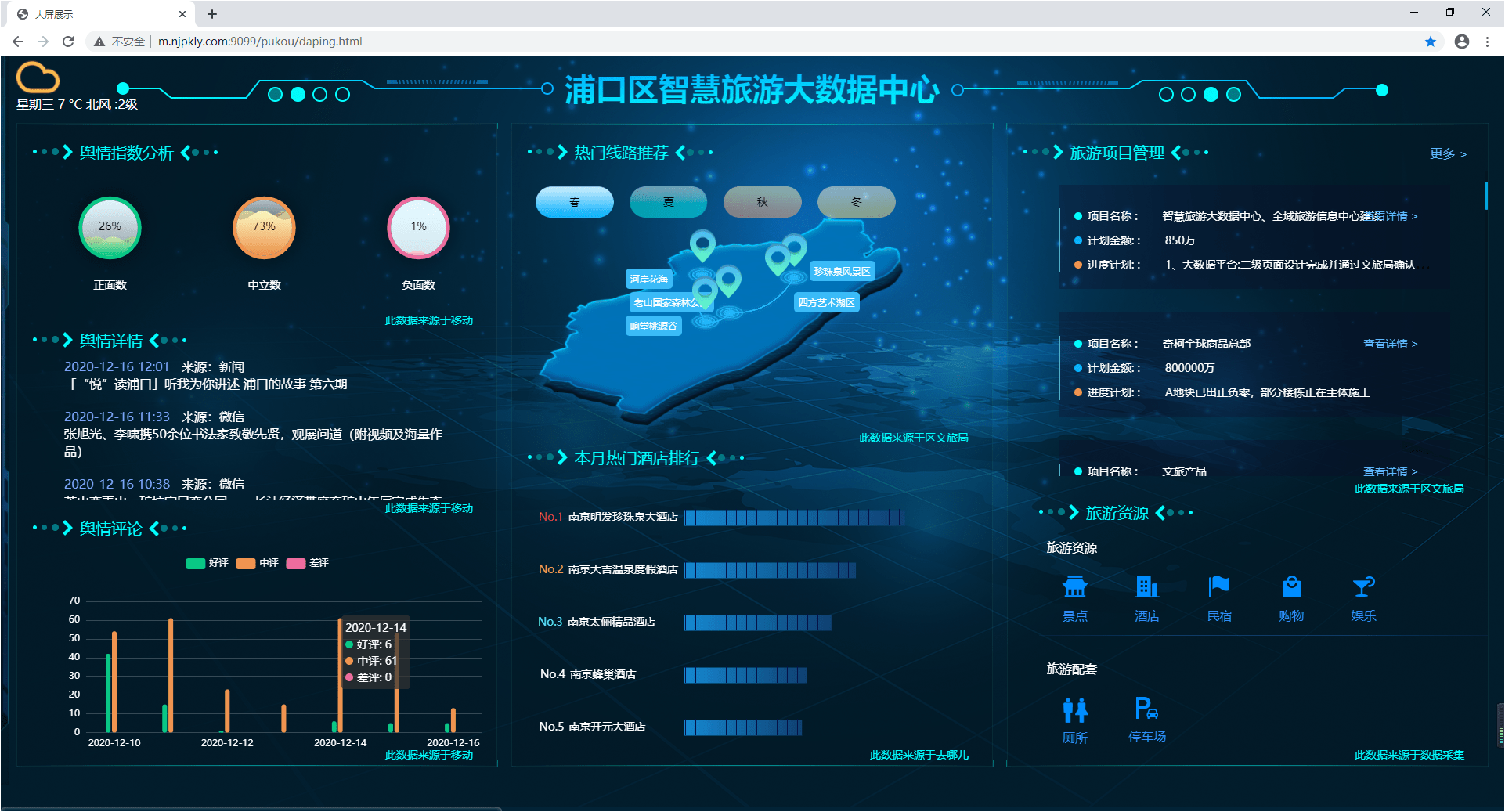Click the 停车场 (parking) icon
The height and width of the screenshot is (812, 1505).
[1146, 709]
